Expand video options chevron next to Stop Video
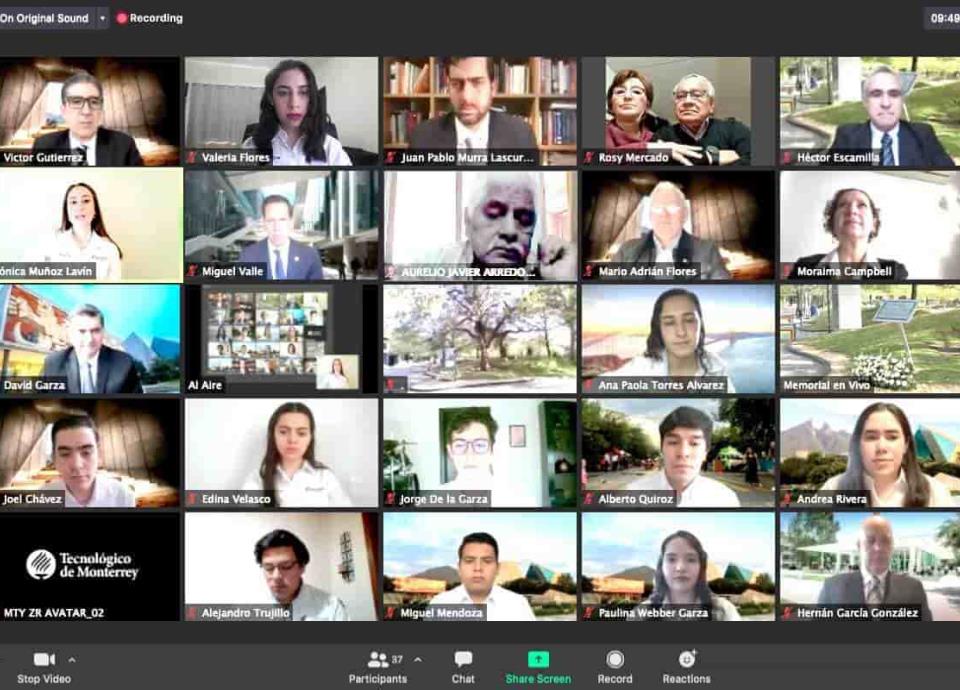The width and height of the screenshot is (960, 690). coord(71,659)
